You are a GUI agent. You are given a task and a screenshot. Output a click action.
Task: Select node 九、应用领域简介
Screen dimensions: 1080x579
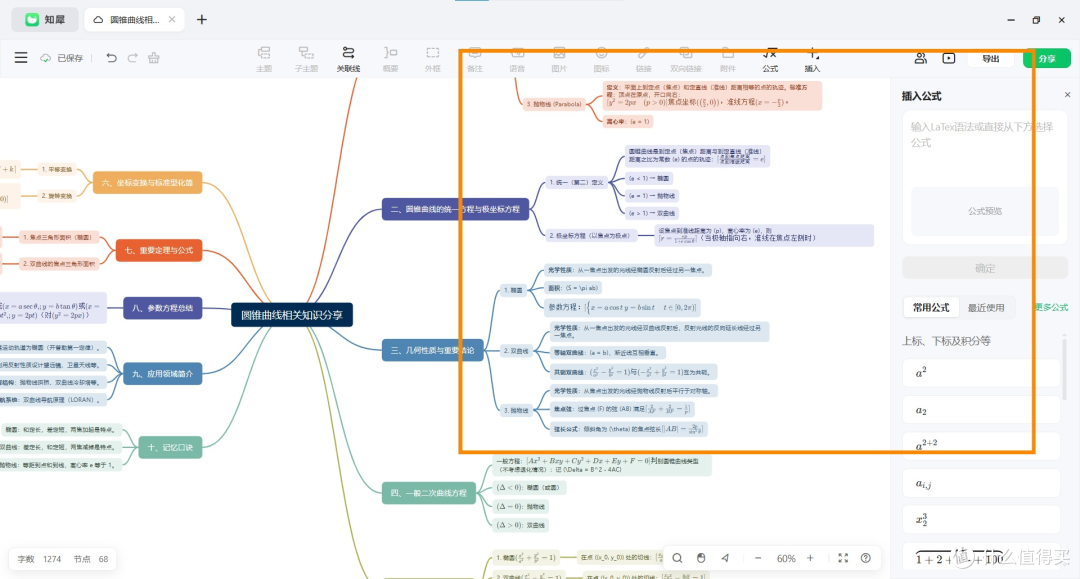tap(163, 374)
